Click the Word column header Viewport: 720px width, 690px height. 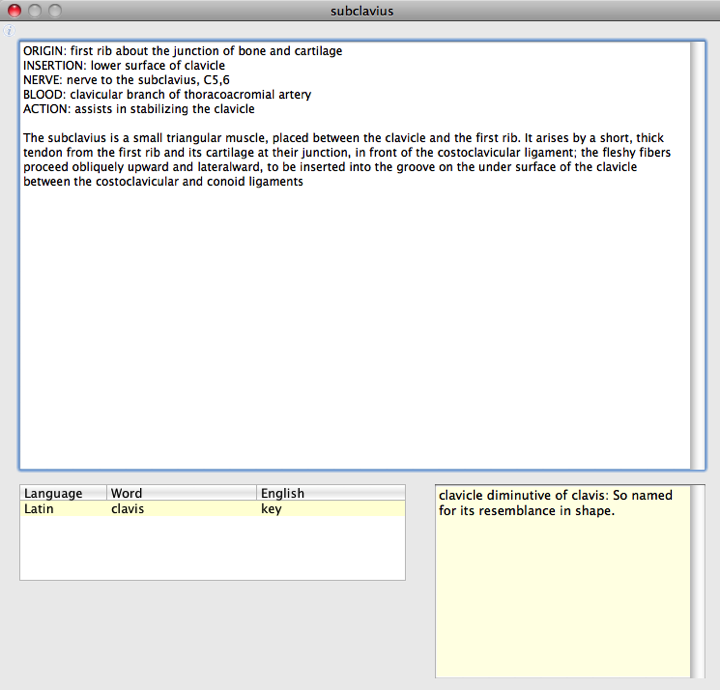[x=180, y=493]
